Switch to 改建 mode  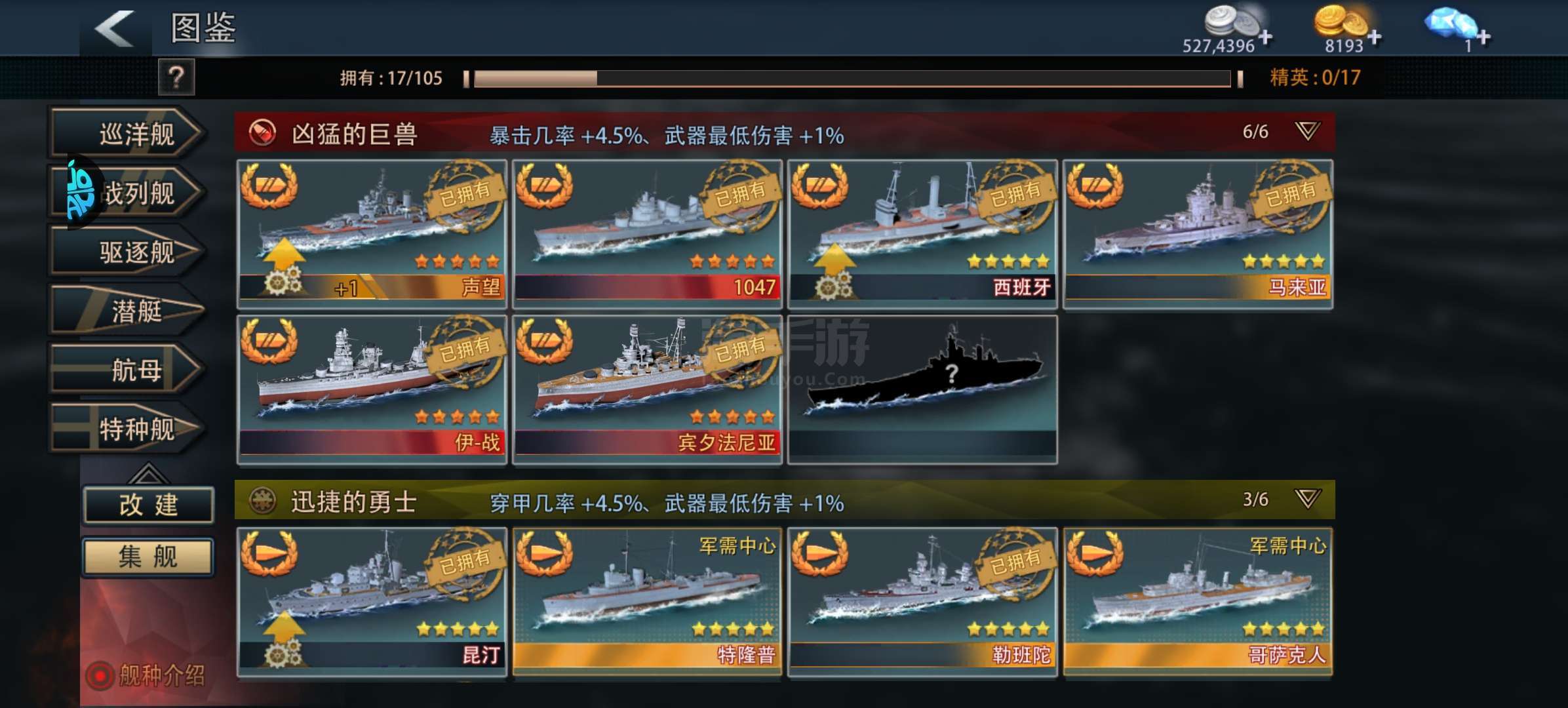148,505
